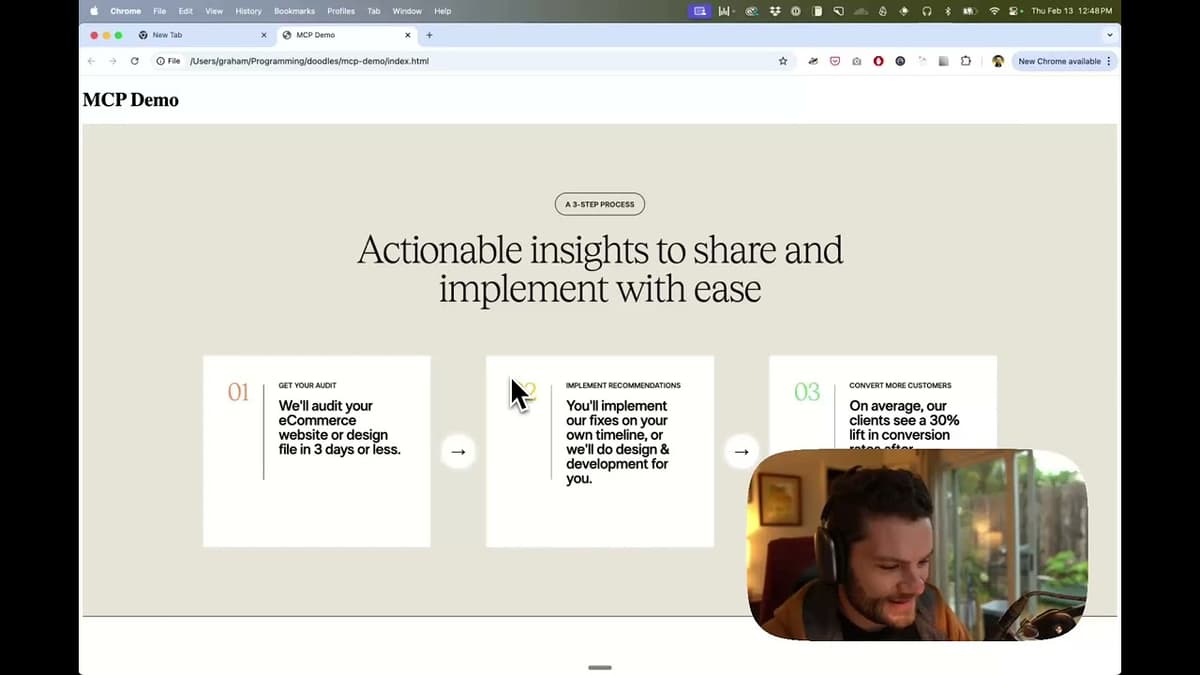Open the Wi-Fi status menu
1200x675 pixels.
tap(994, 11)
